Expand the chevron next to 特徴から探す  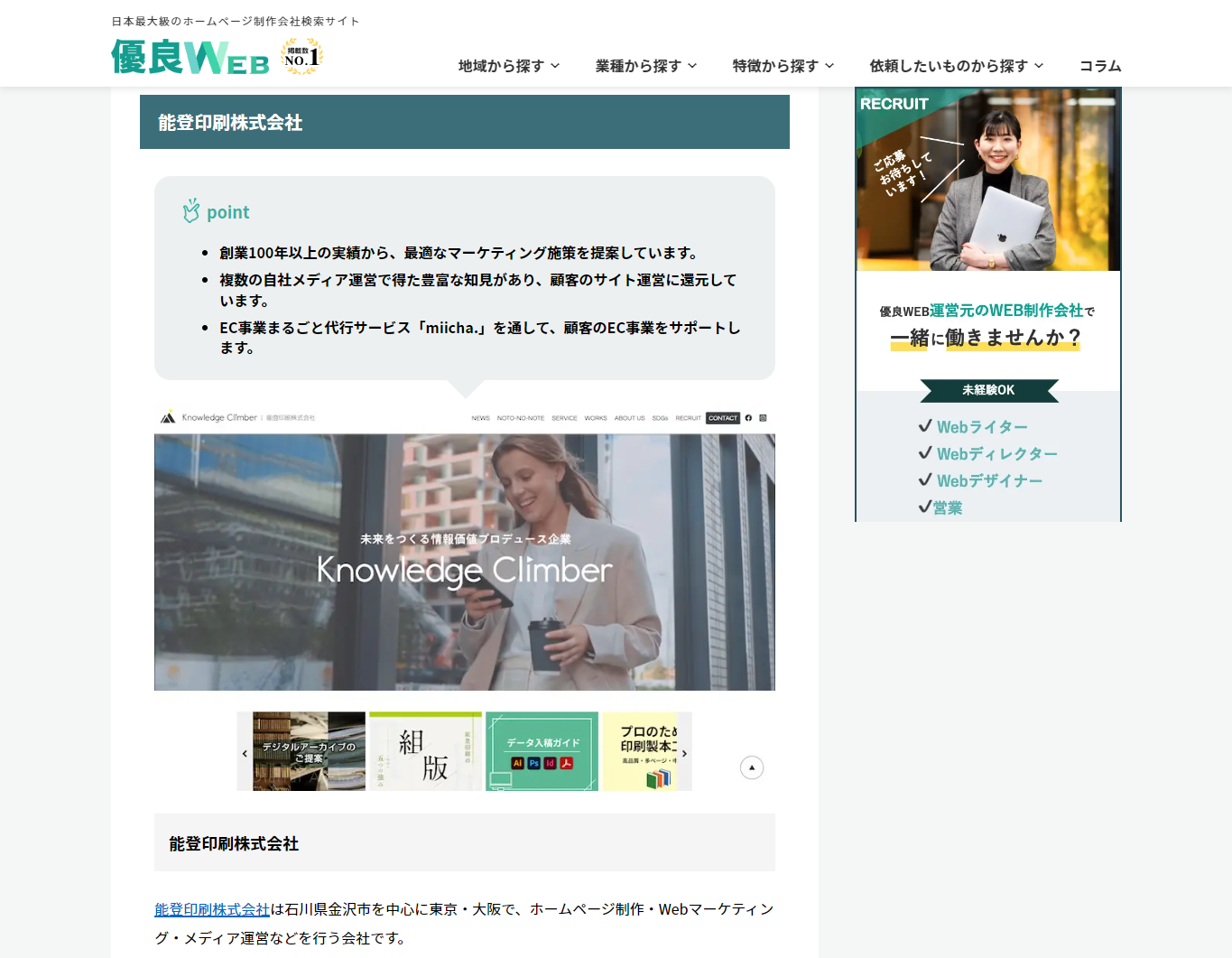[829, 66]
